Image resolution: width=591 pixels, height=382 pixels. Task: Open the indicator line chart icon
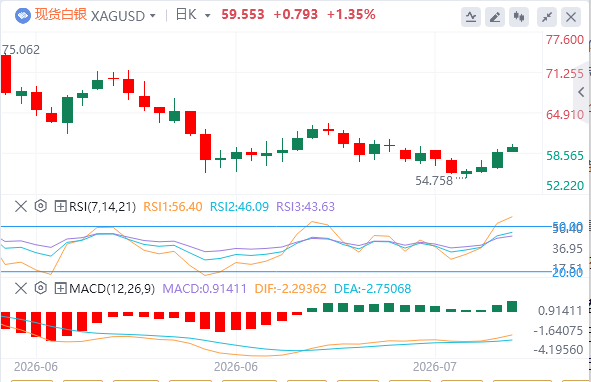[471, 17]
